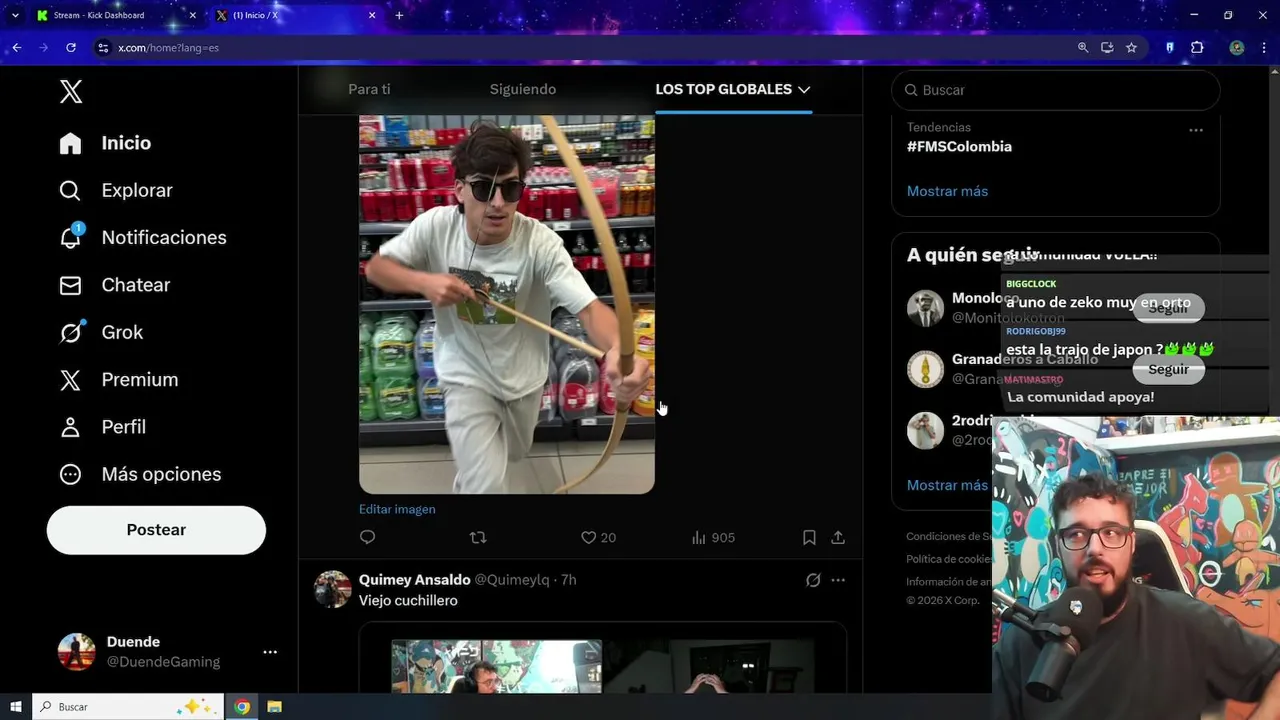The width and height of the screenshot is (1280, 720).
Task: Like the post with 20 likes
Action: click(x=598, y=537)
